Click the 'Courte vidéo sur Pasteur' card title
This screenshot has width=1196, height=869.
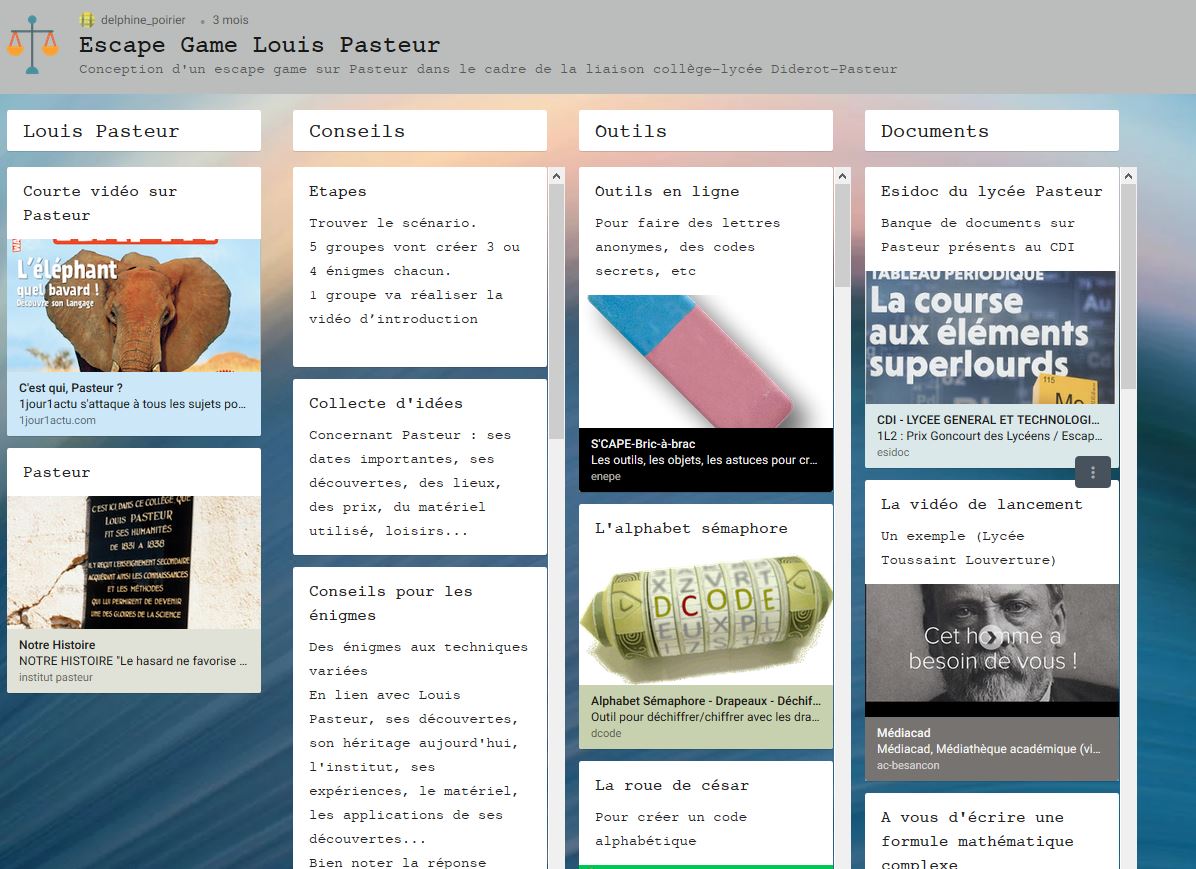100,203
